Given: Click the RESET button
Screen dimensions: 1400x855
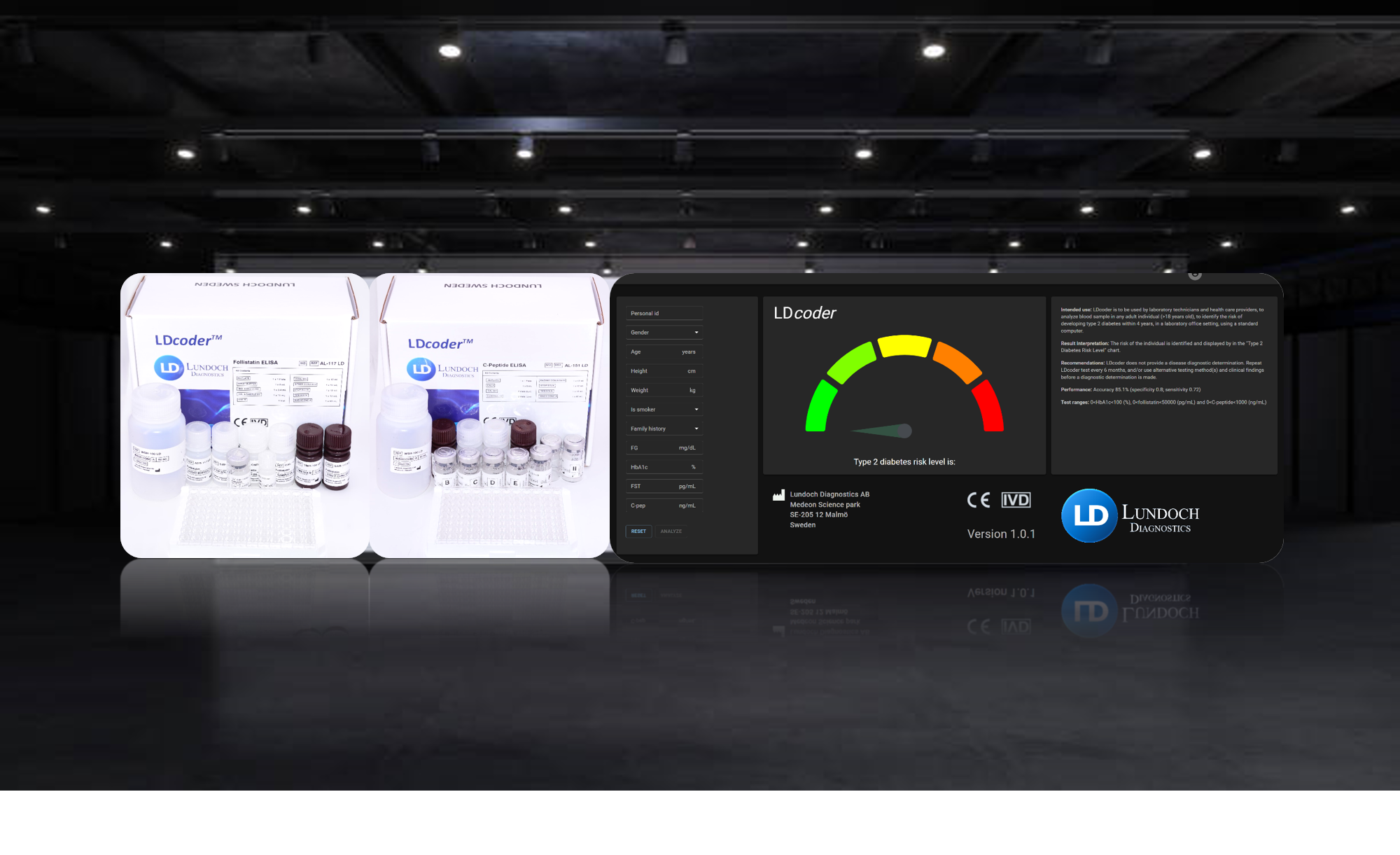Looking at the screenshot, I should (x=638, y=531).
